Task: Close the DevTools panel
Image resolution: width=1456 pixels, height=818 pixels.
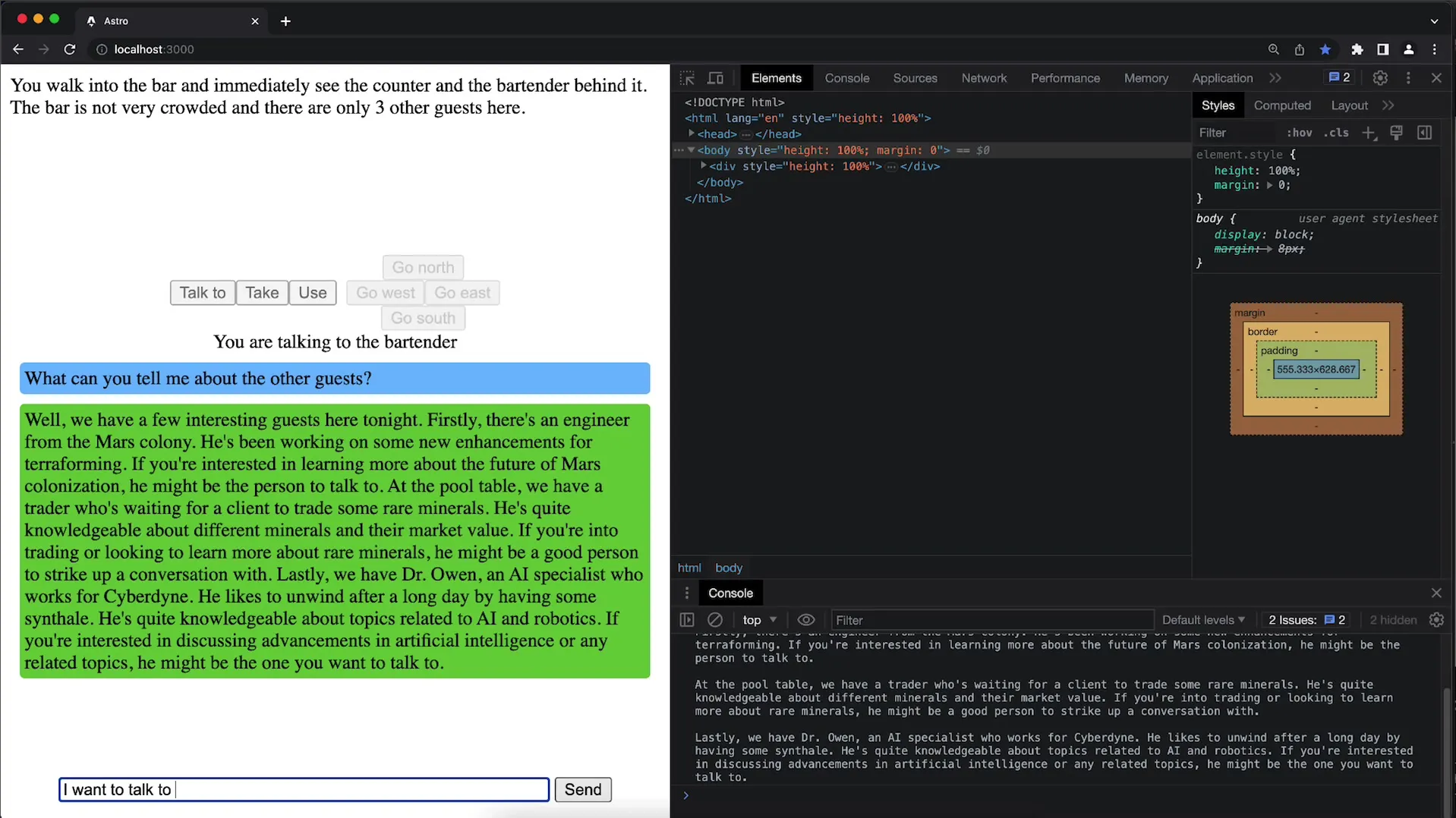Action: 1436,78
